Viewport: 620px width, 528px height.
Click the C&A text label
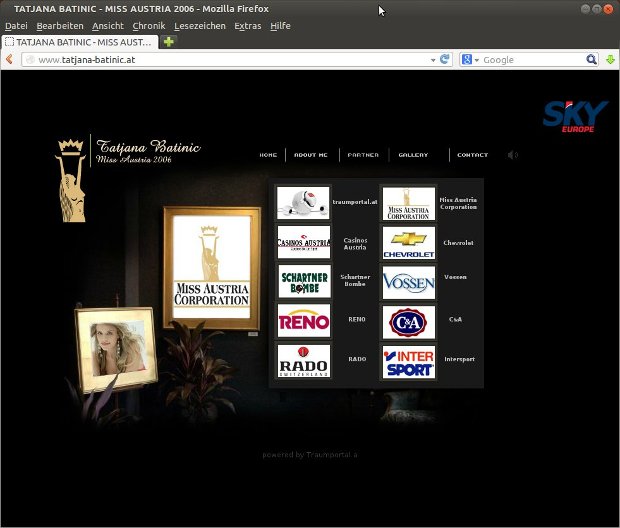tap(455, 319)
